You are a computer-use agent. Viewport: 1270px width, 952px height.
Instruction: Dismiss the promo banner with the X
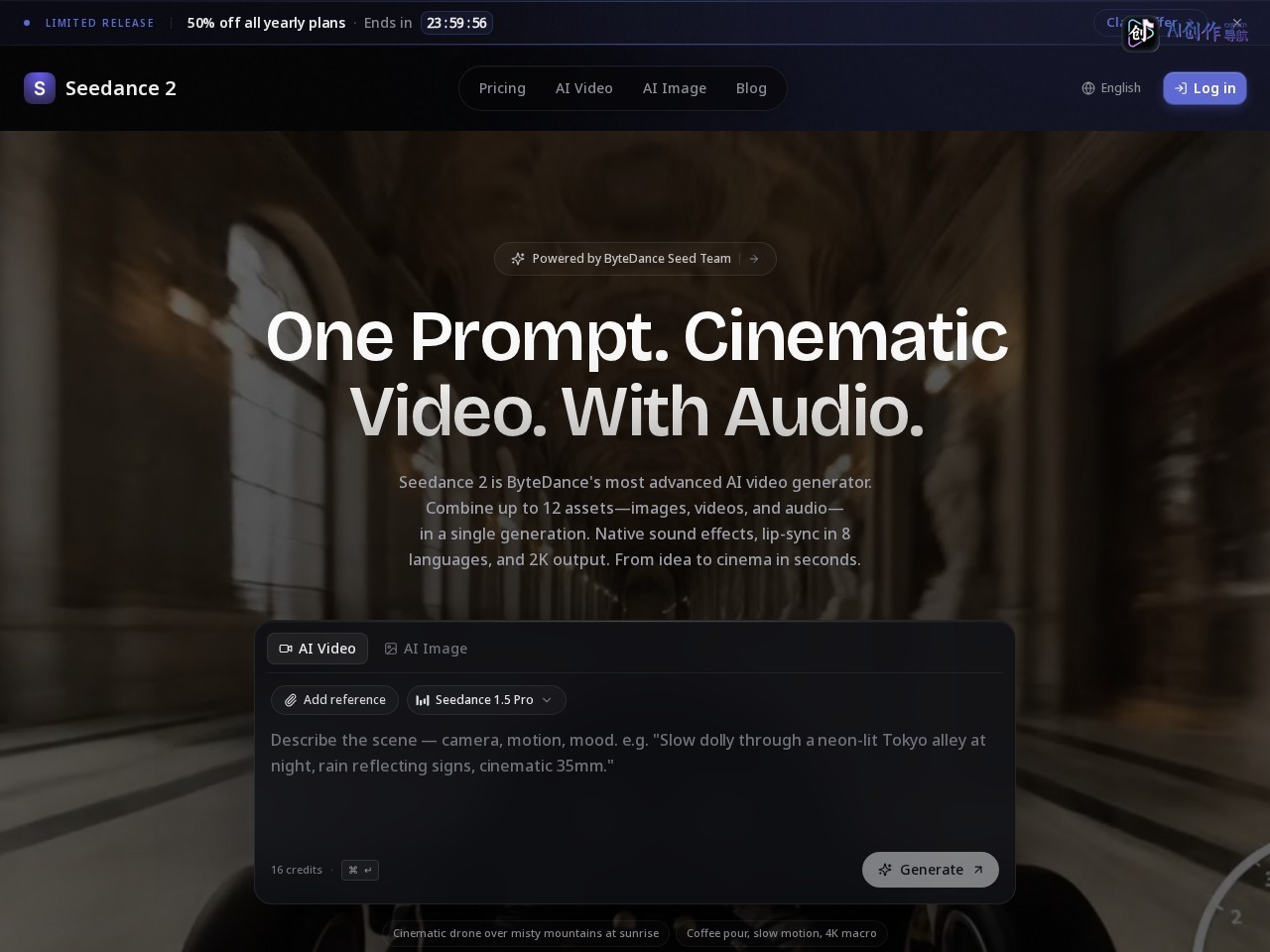point(1237,23)
